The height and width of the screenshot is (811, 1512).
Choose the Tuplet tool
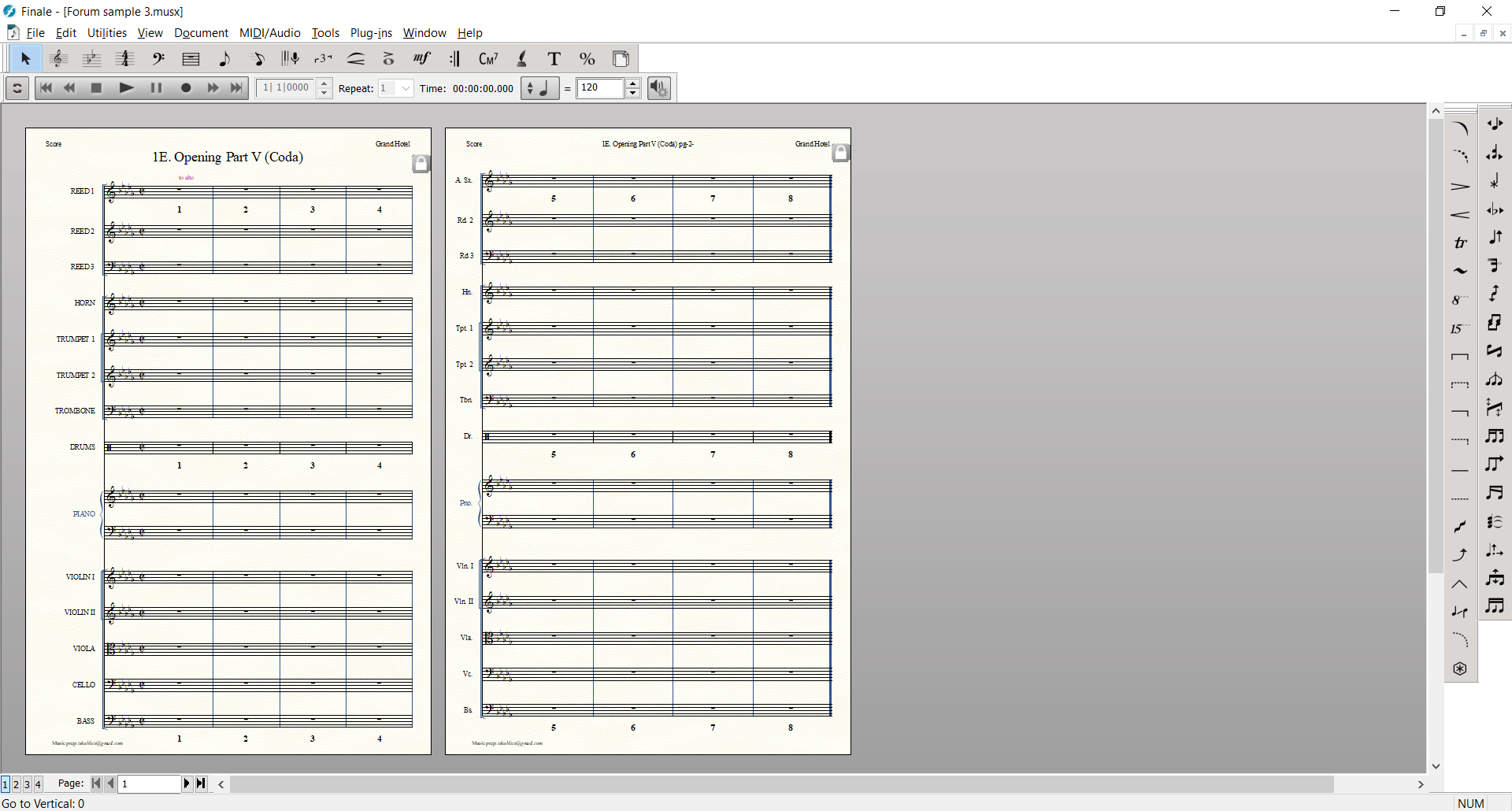click(x=323, y=59)
